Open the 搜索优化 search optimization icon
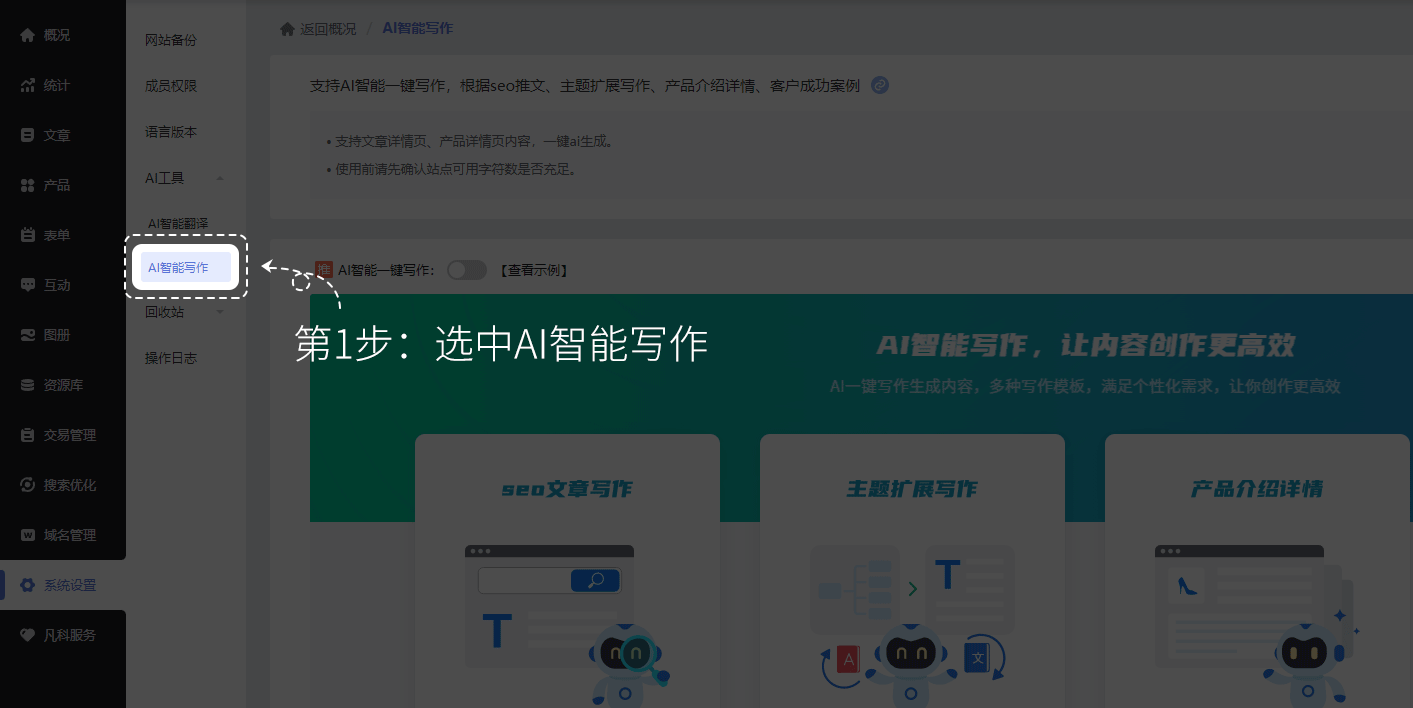Image resolution: width=1413 pixels, height=708 pixels. [28, 485]
